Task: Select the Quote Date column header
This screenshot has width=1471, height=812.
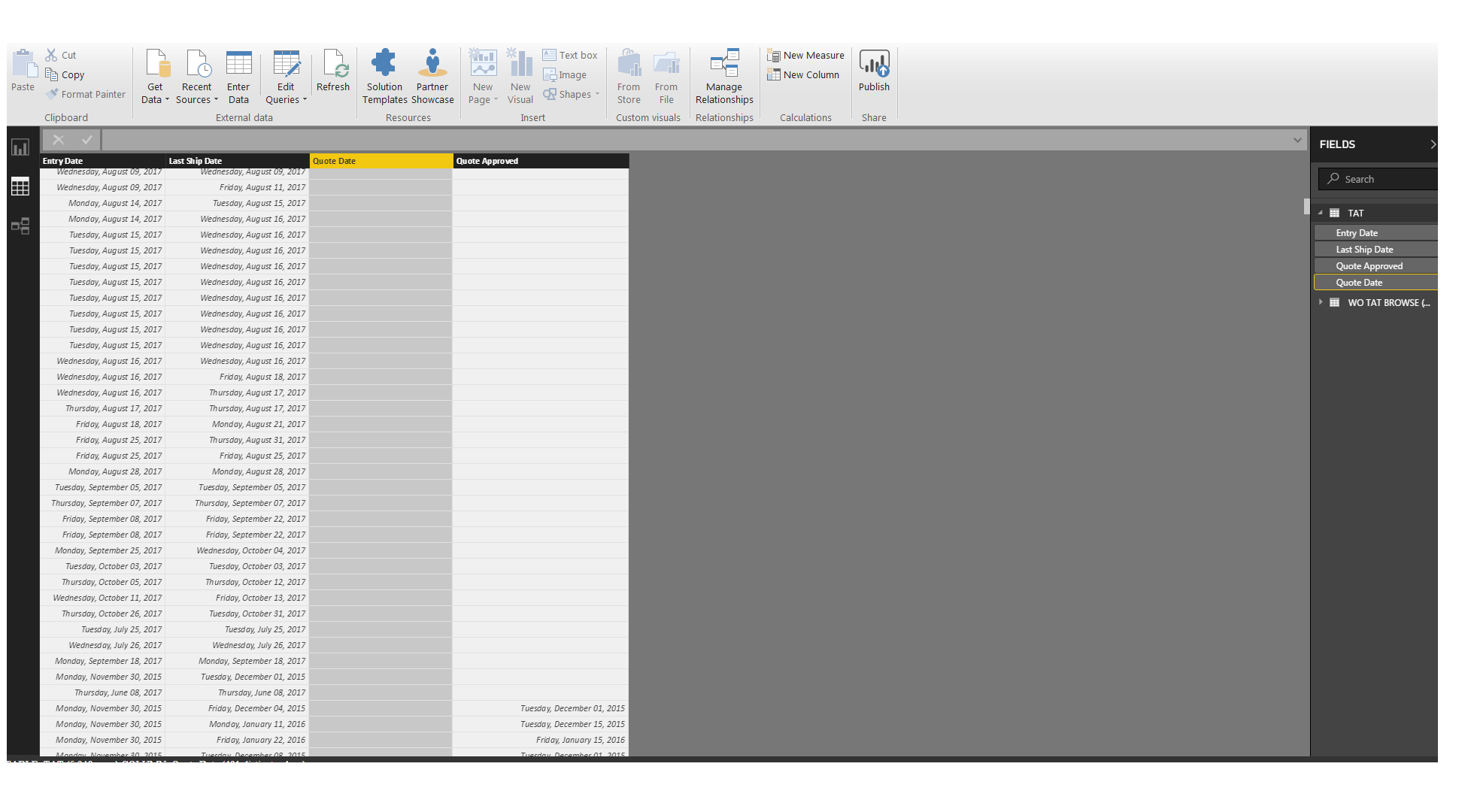Action: [x=381, y=161]
